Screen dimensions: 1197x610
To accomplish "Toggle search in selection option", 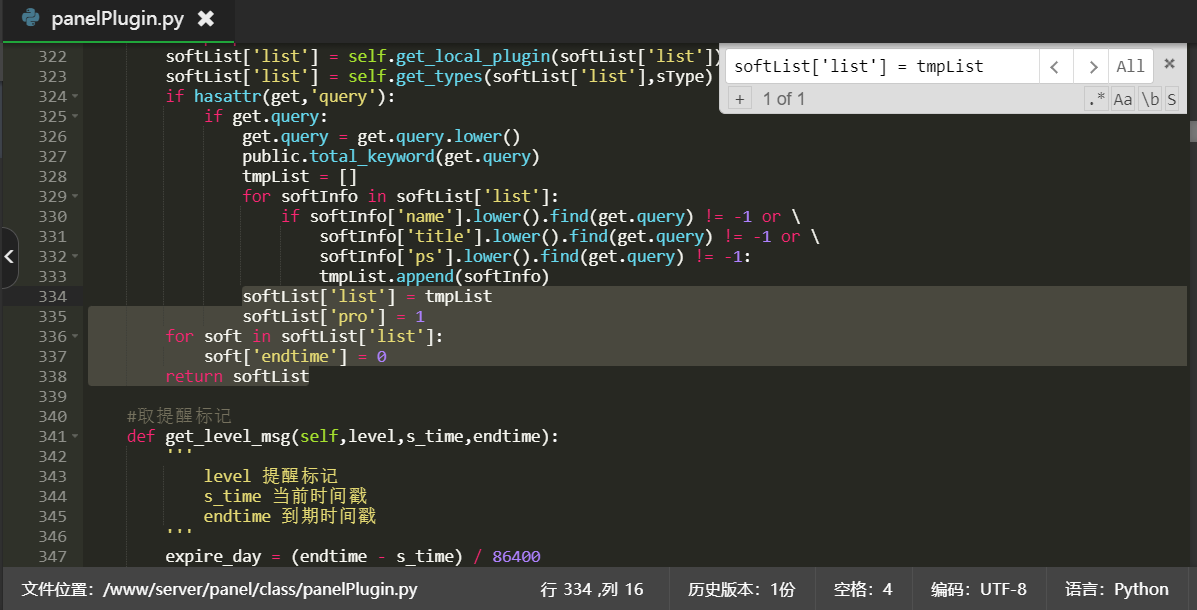I will (x=1171, y=99).
